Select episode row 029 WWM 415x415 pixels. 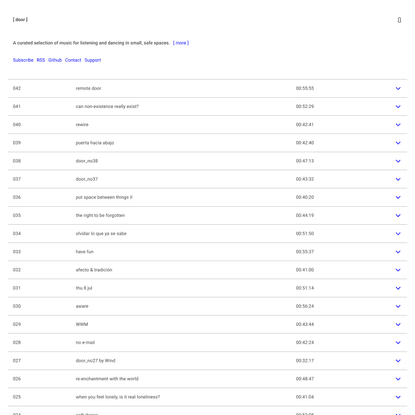pos(207,324)
